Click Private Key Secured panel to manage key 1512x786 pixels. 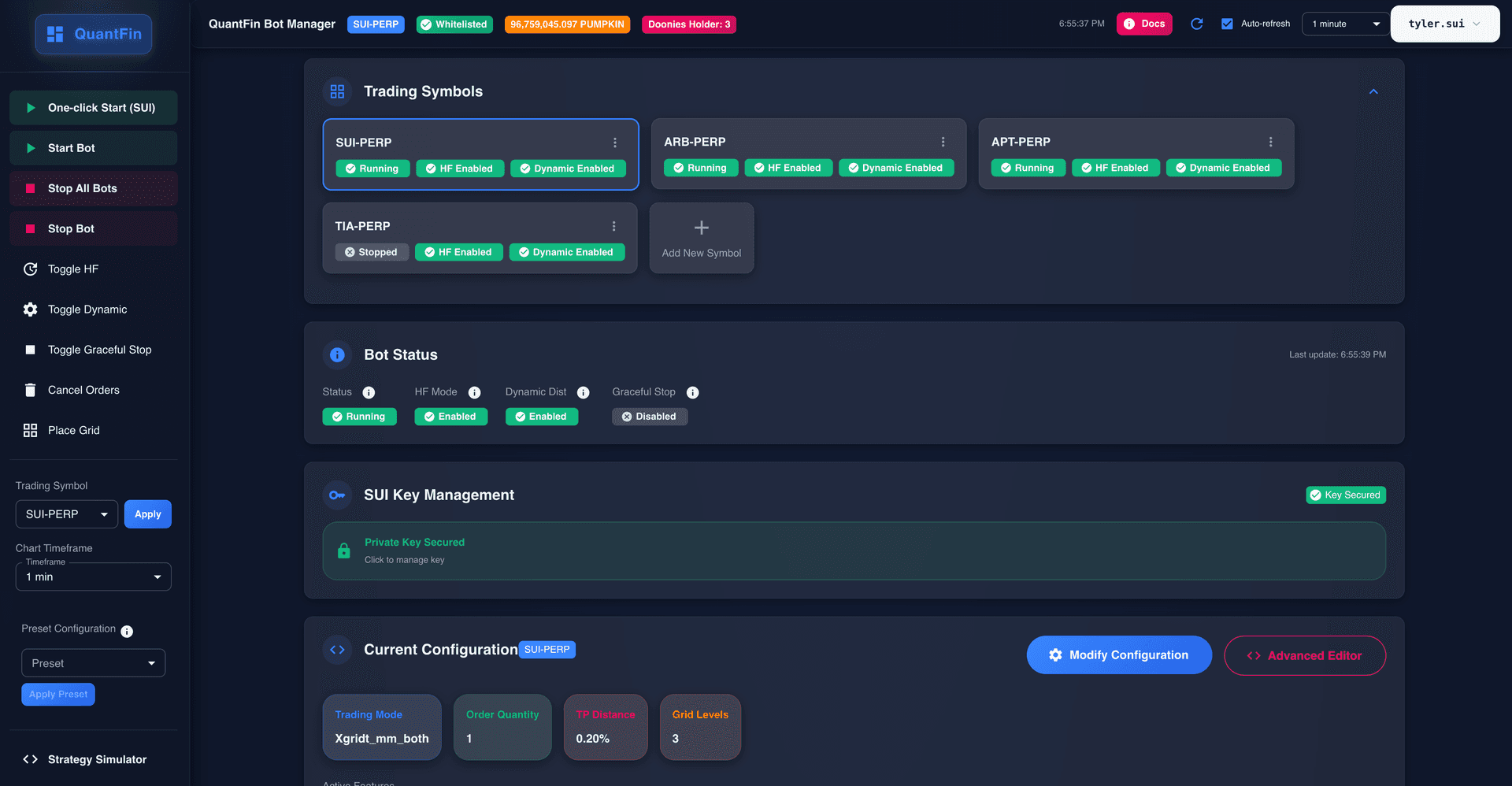(854, 551)
